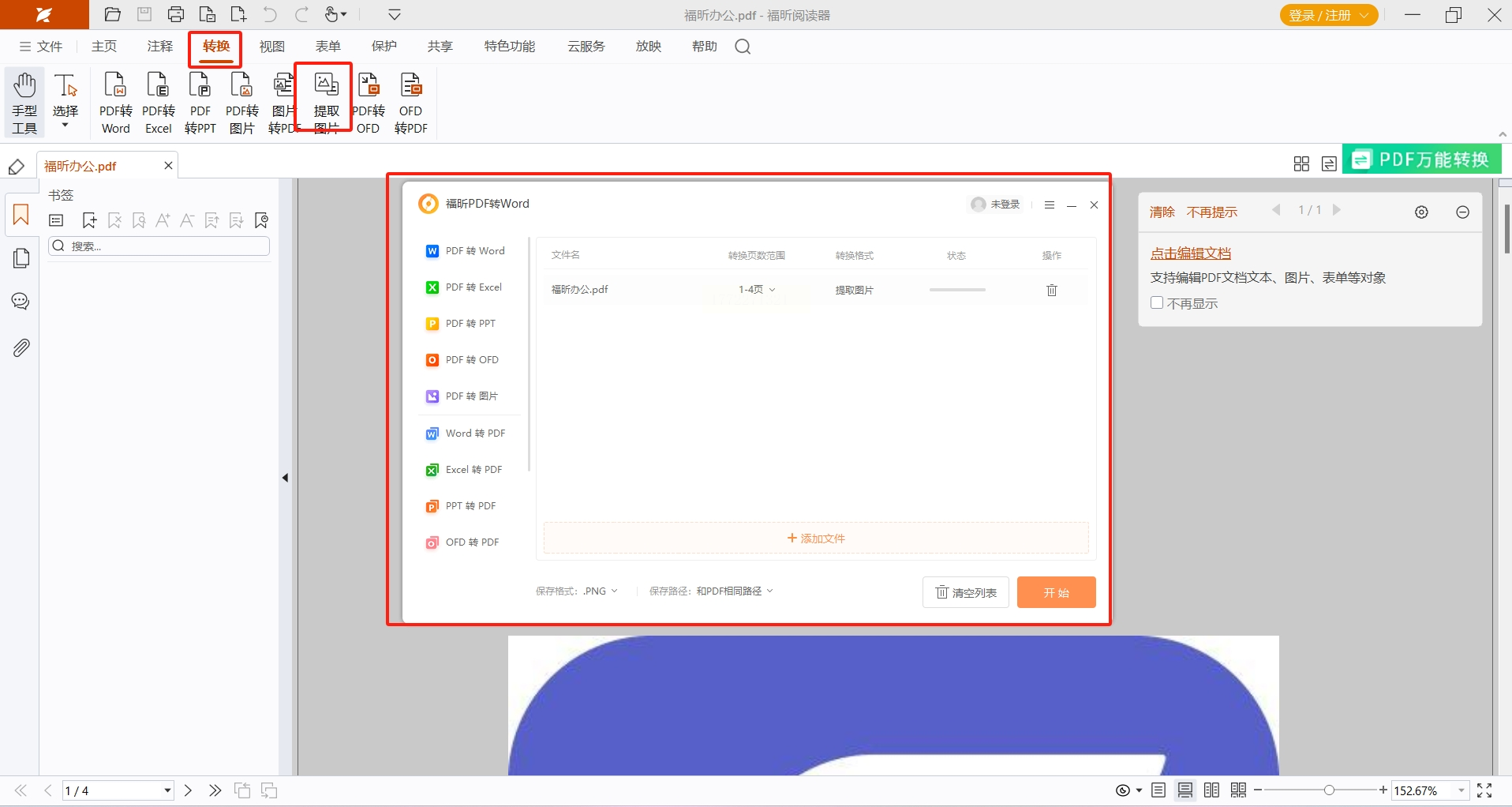Image resolution: width=1512 pixels, height=807 pixels.
Task: Open the 保存格式 .PNG dropdown
Action: pyautogui.click(x=601, y=591)
